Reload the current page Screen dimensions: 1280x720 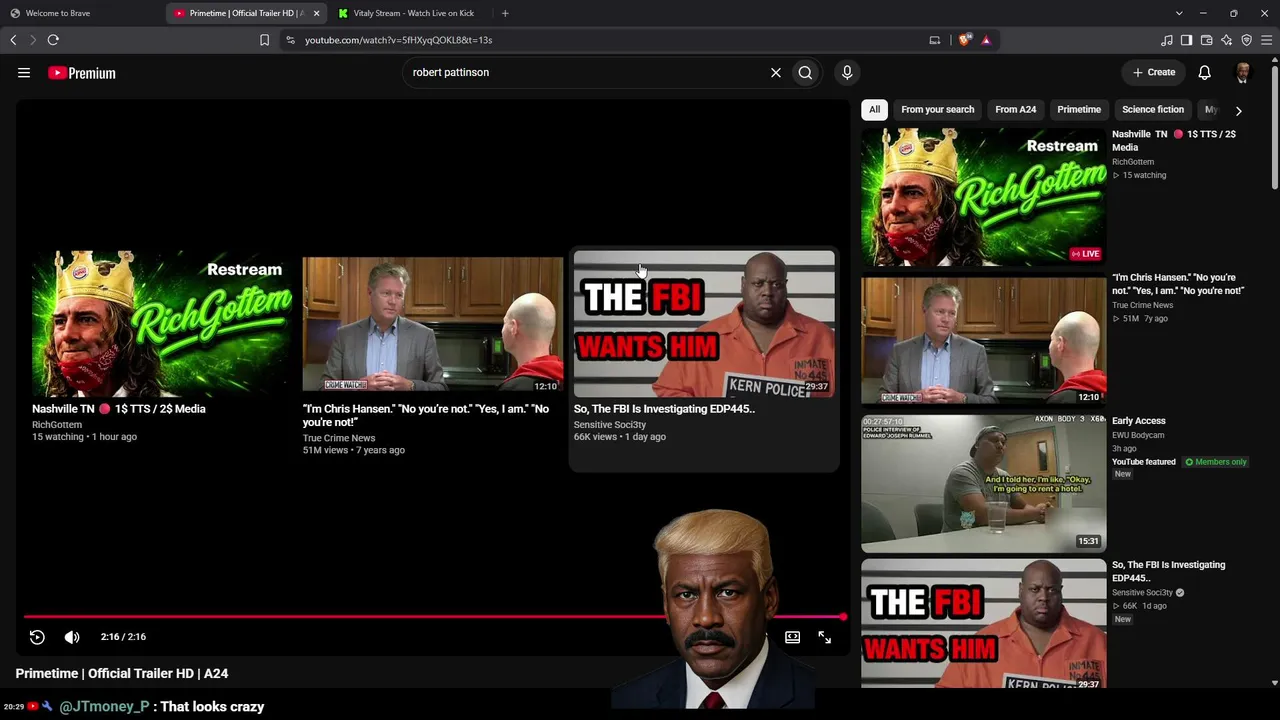[53, 40]
